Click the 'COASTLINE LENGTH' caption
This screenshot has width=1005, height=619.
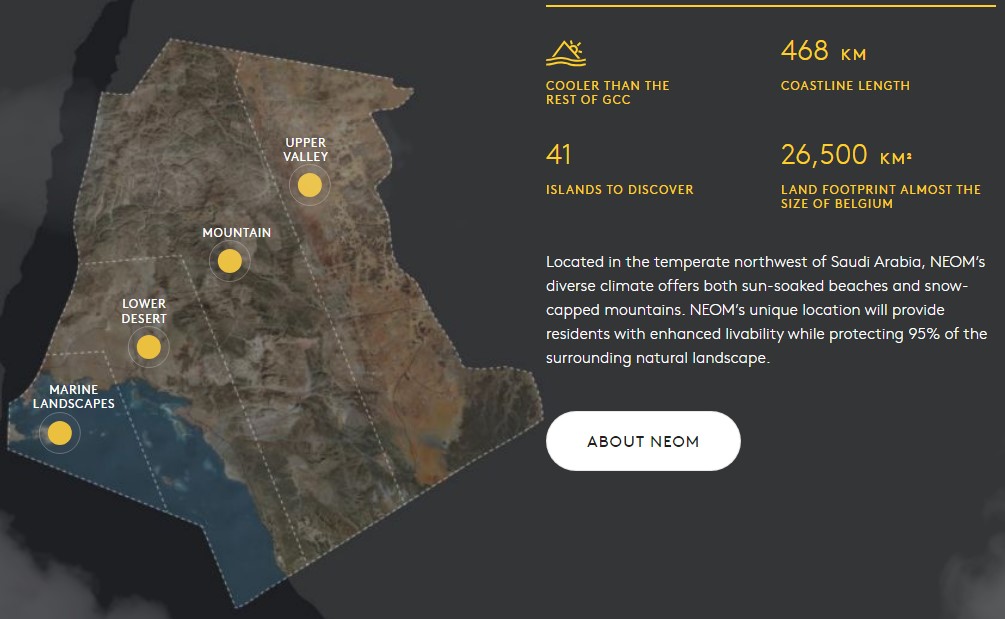[x=845, y=86]
